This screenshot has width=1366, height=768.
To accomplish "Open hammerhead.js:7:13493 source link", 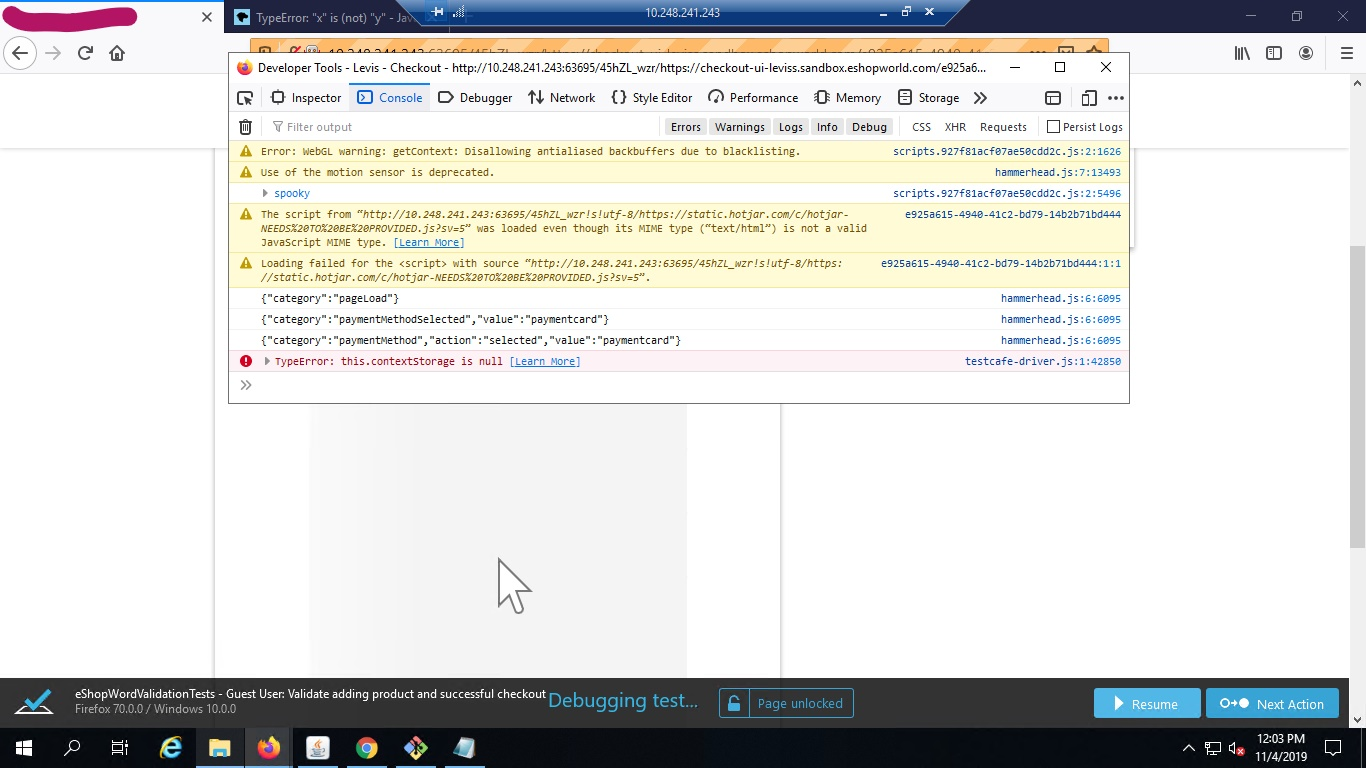I will coord(1058,172).
